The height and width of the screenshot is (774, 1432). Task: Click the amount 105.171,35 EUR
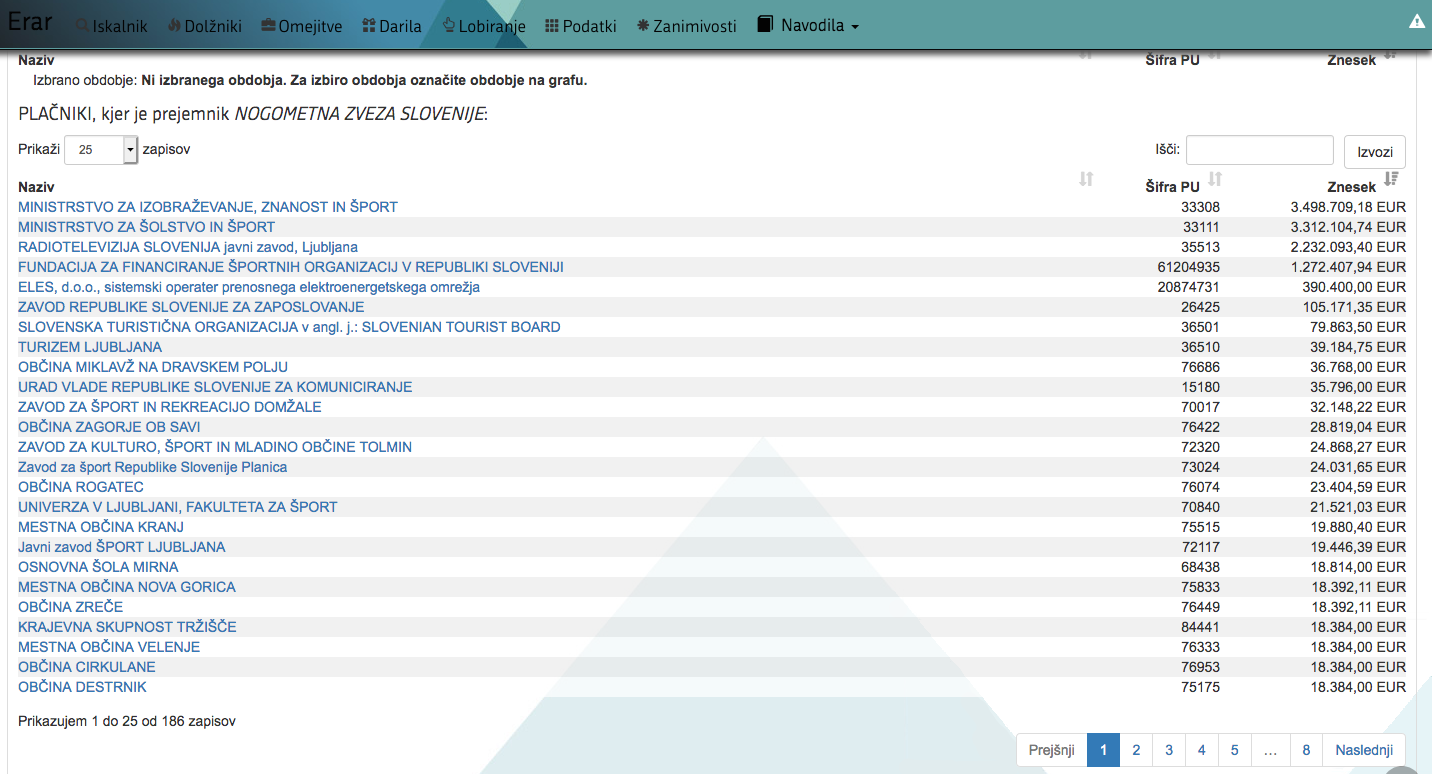(x=1355, y=307)
